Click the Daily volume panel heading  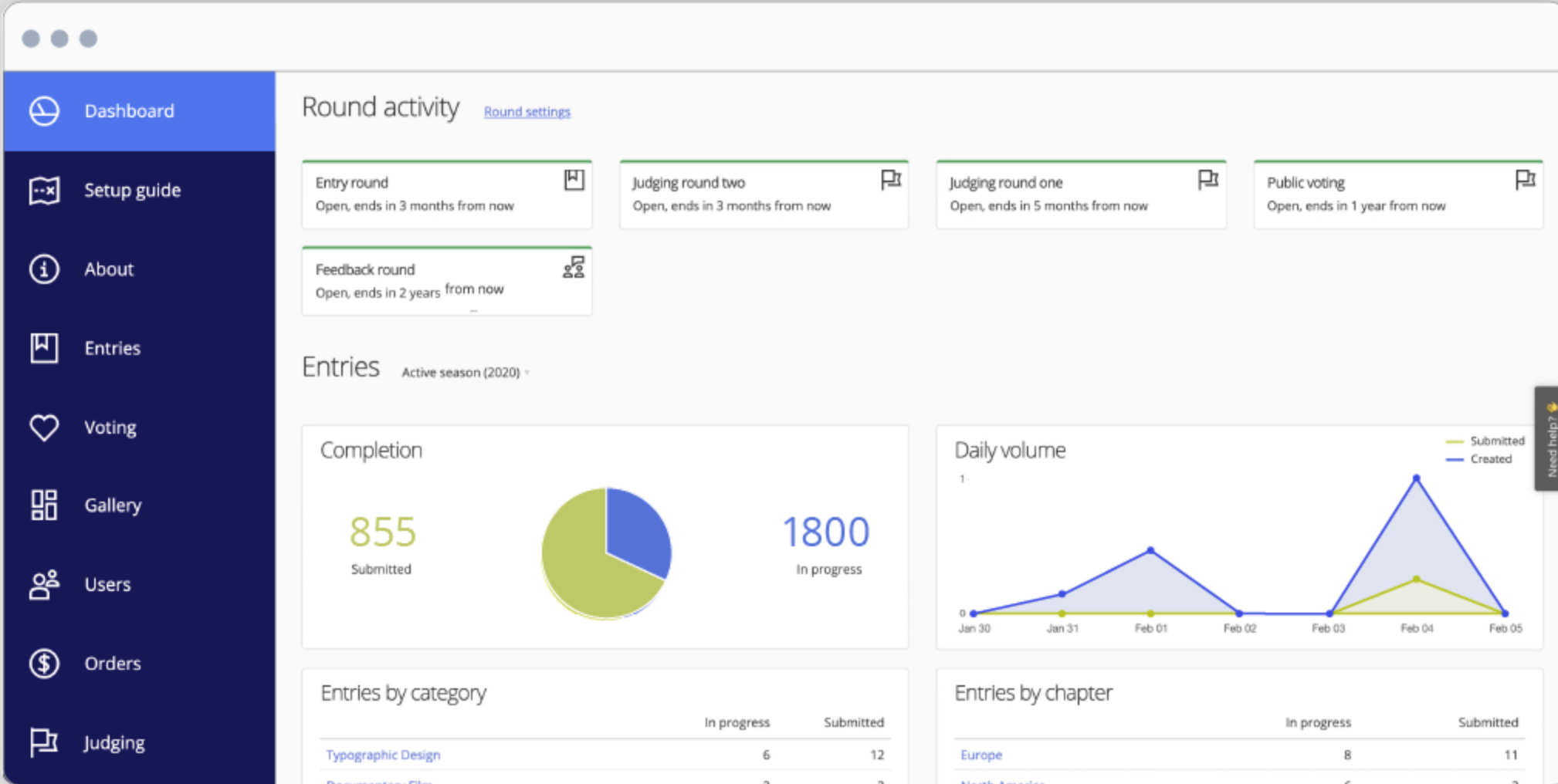1011,451
